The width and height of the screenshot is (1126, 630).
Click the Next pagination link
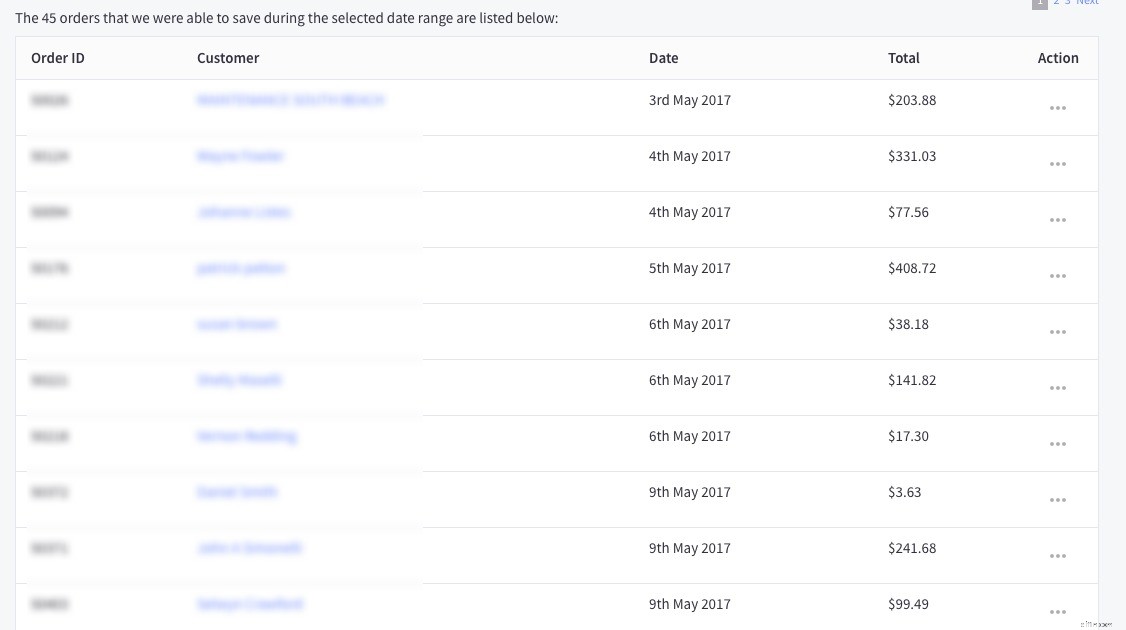(1087, 3)
